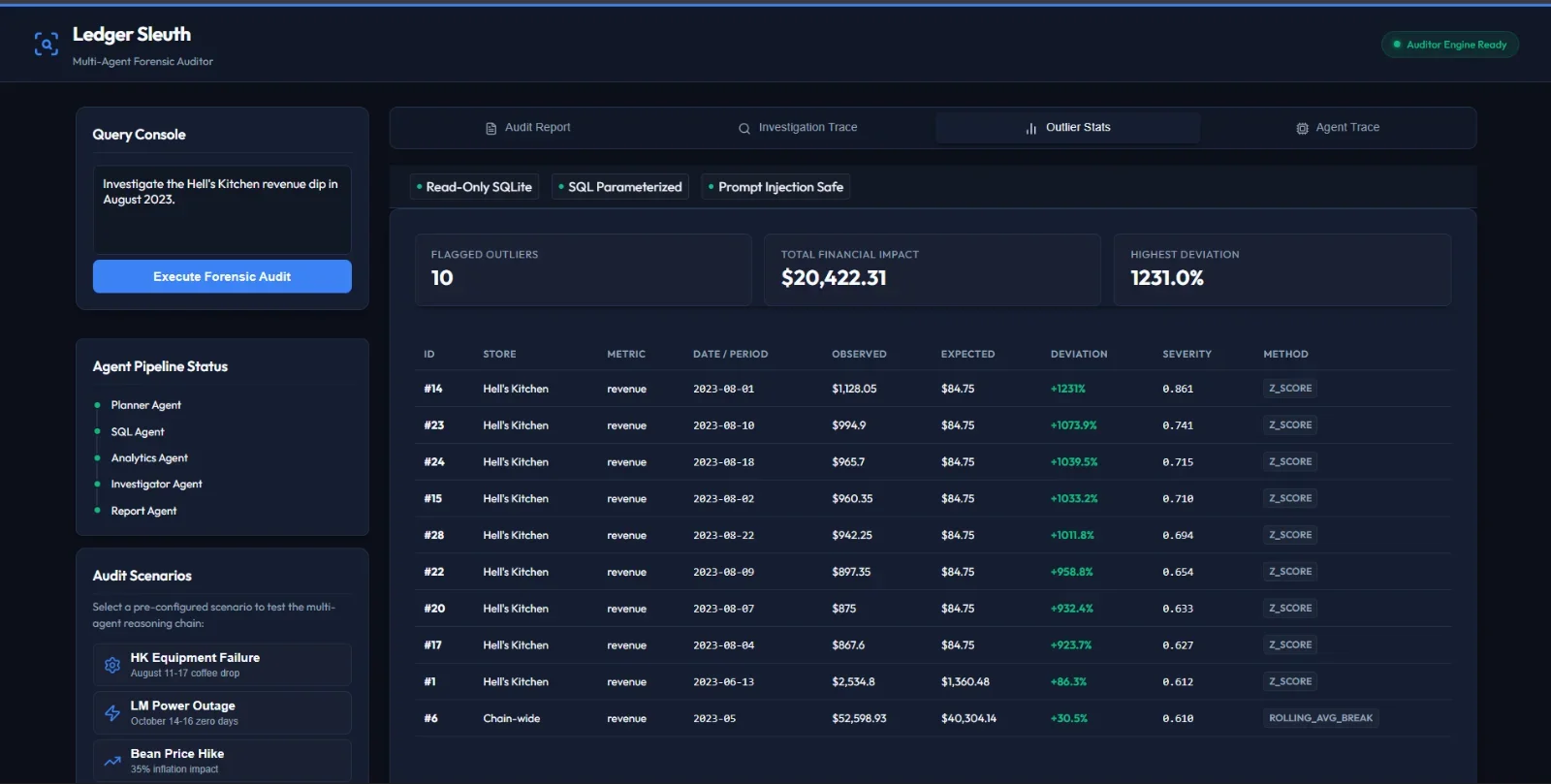
Task: Click the Audit Report document icon
Action: tap(491, 128)
